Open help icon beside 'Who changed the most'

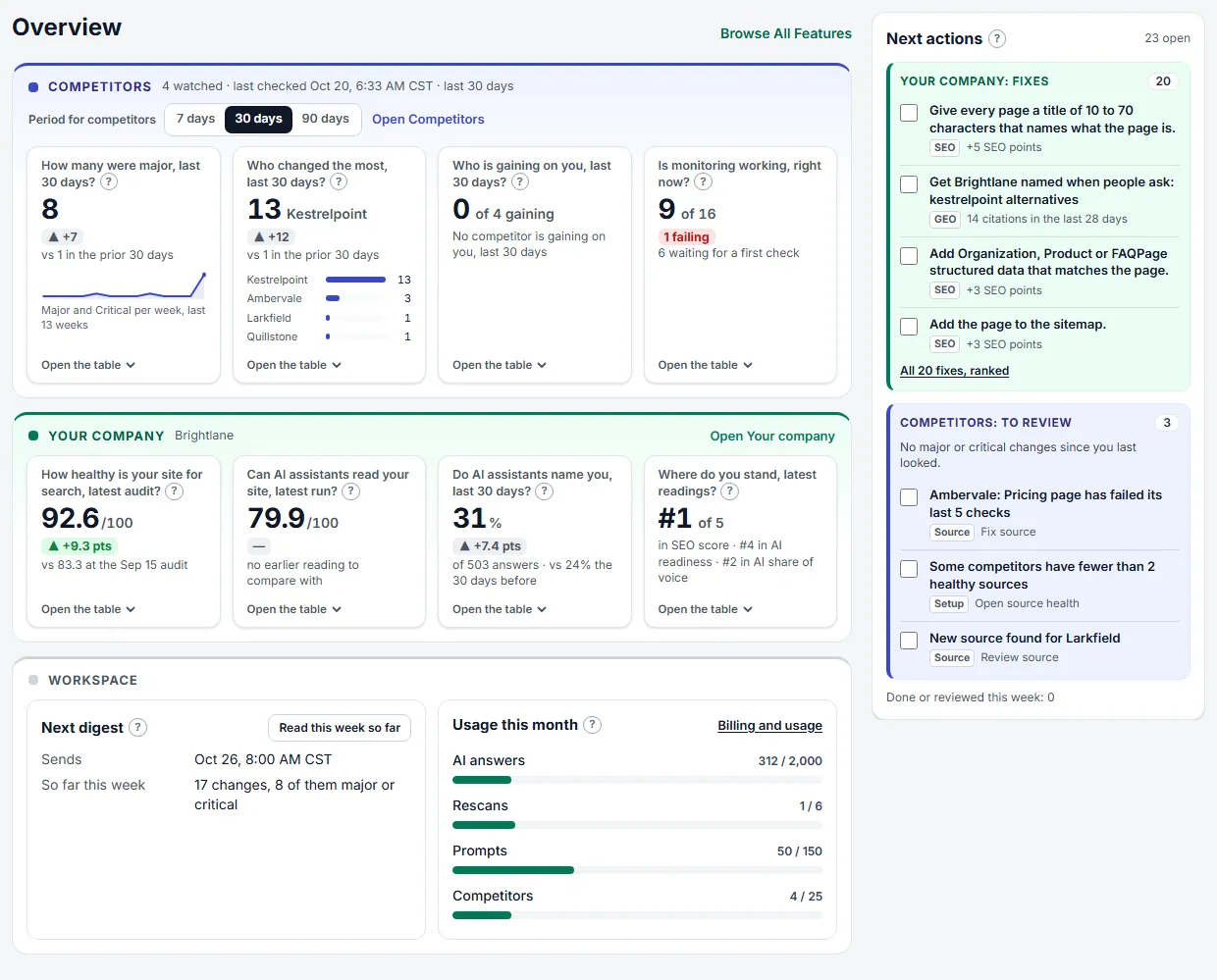point(339,181)
